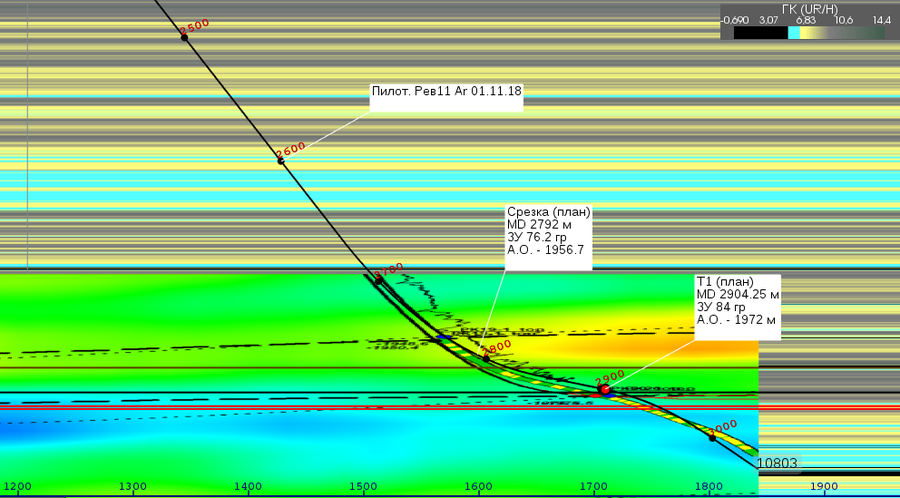Click the 14.4 maximum value on legend
The width and height of the screenshot is (900, 498).
point(881,19)
